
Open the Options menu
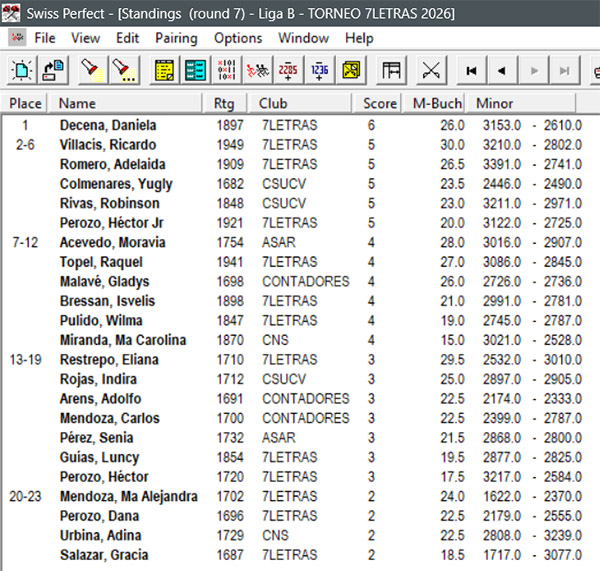pyautogui.click(x=238, y=38)
